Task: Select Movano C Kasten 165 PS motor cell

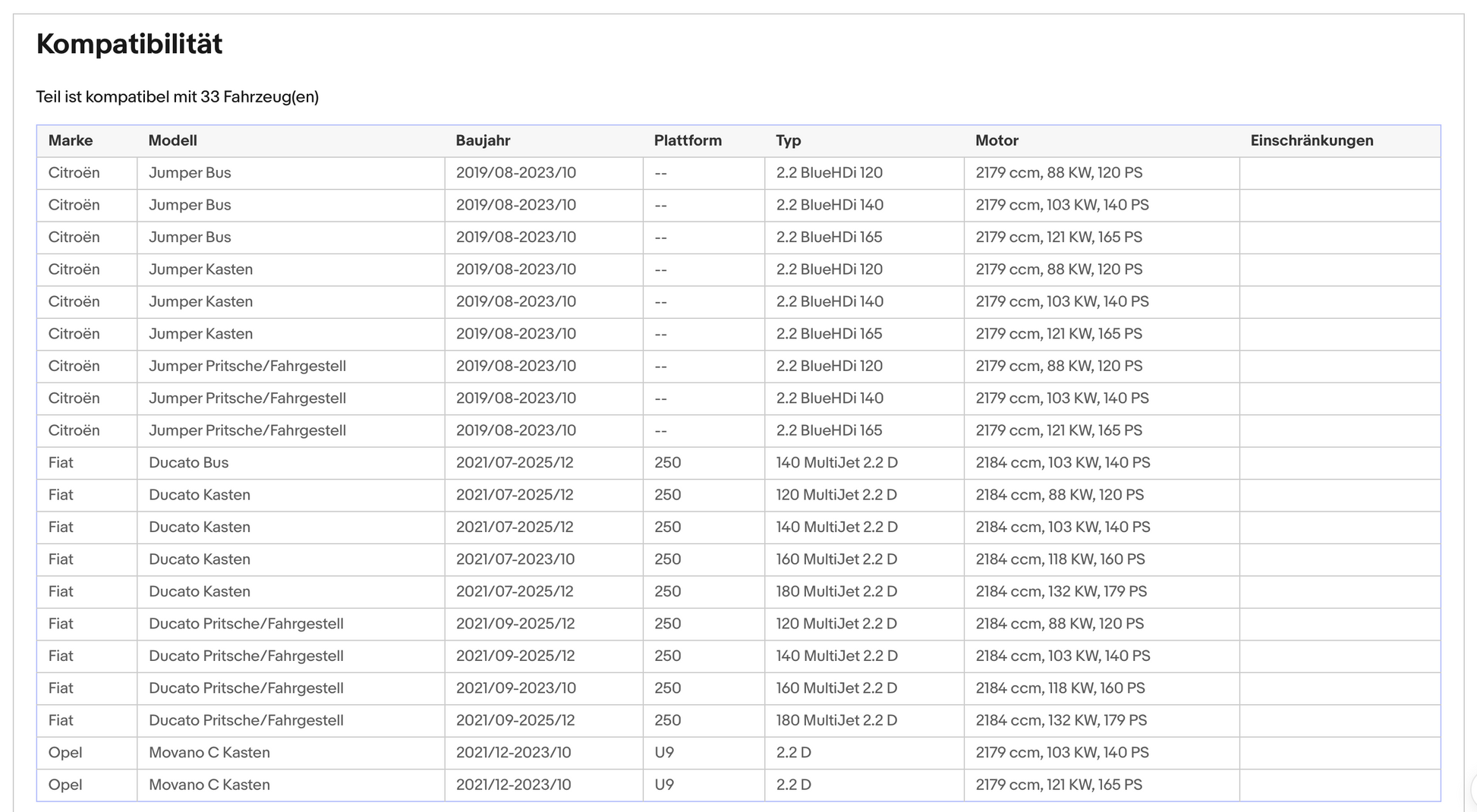Action: coord(1101,785)
